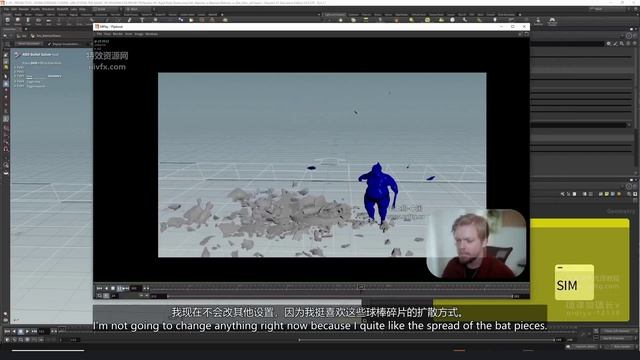Click the MPlay current frame marker on timeline
This screenshot has height=360, width=640.
[361, 287]
